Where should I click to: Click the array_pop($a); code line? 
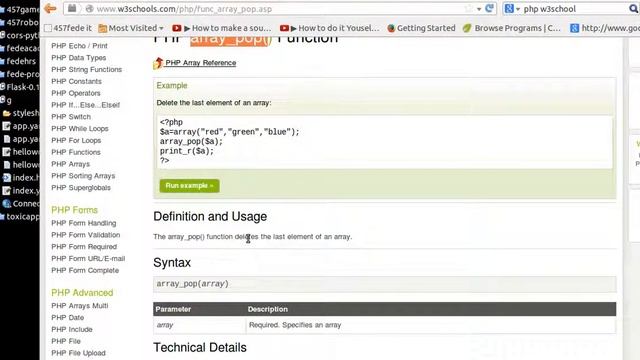coord(191,142)
